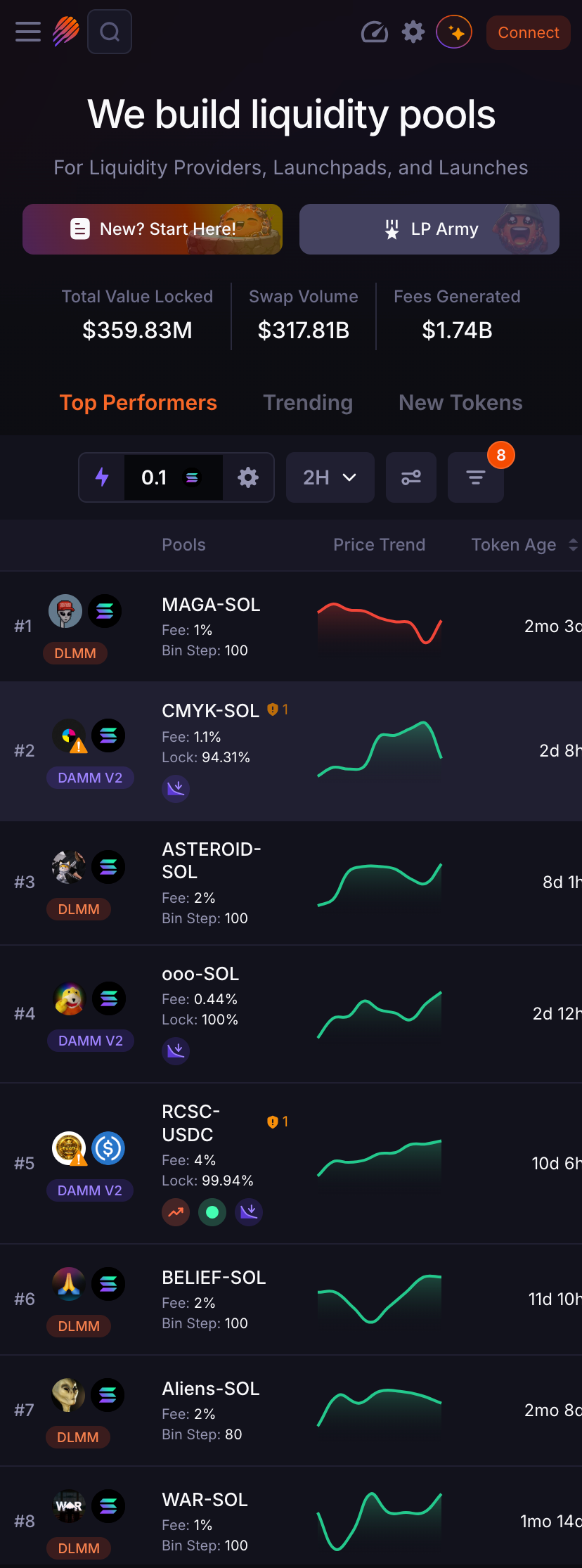Click the red trending-up icon for RCSC-USDC

point(176,1212)
